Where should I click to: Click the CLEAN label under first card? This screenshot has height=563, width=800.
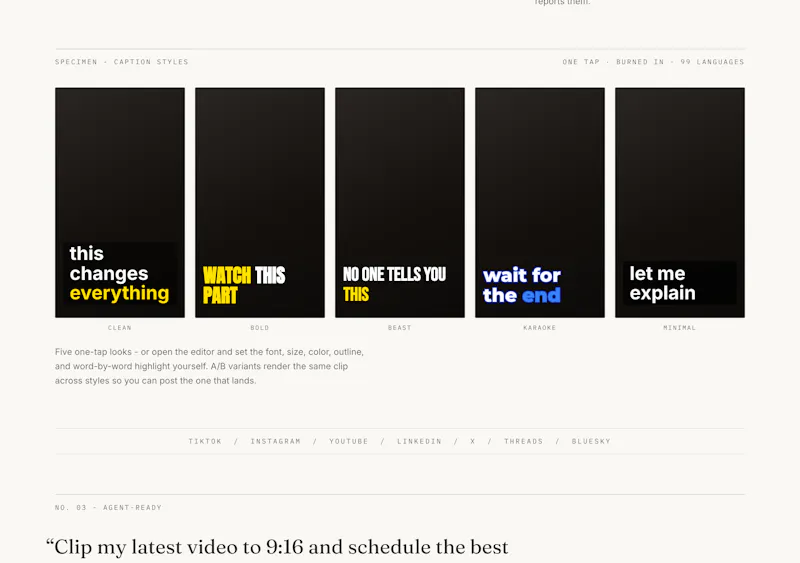click(120, 328)
